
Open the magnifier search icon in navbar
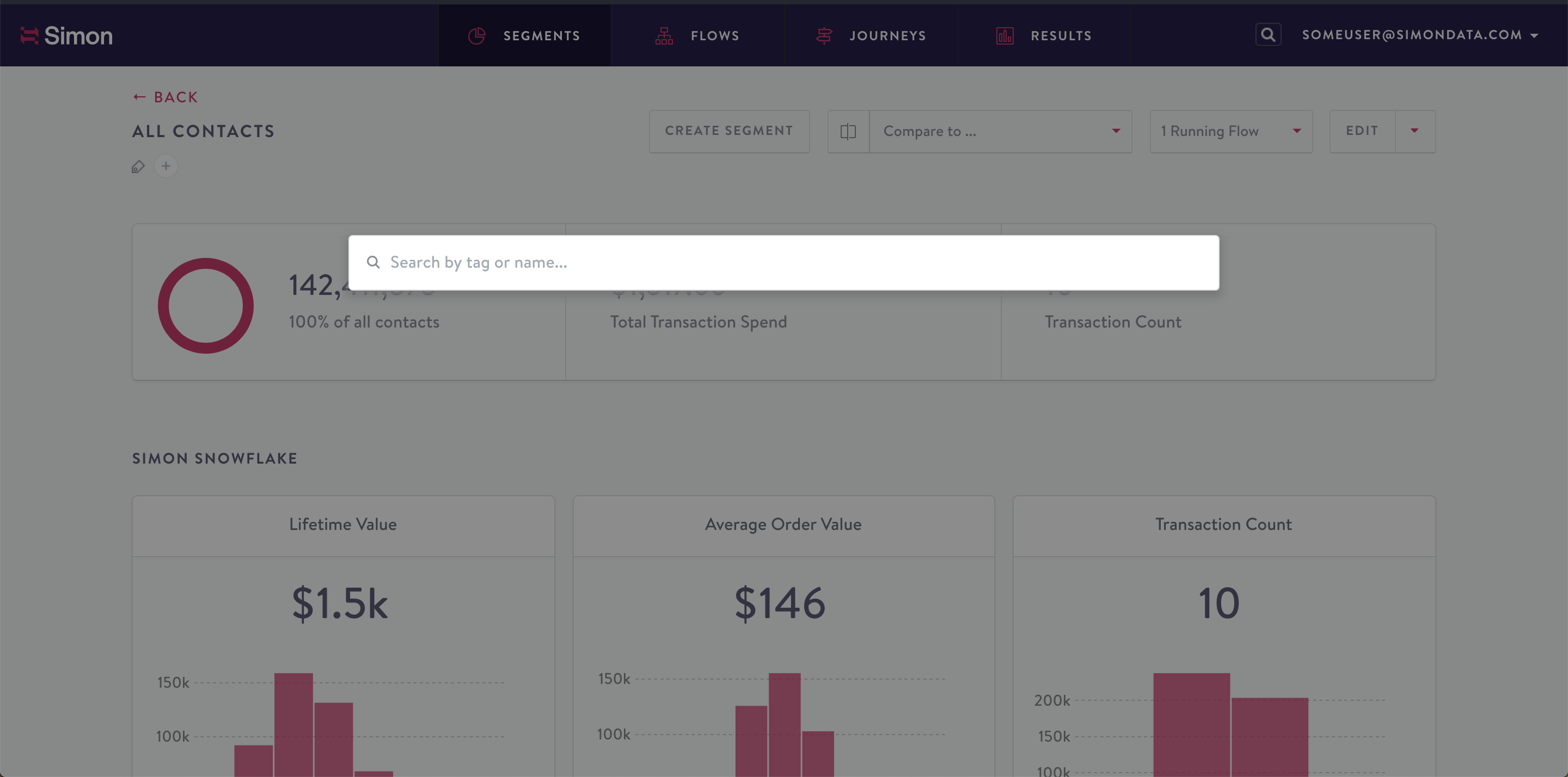(x=1268, y=35)
